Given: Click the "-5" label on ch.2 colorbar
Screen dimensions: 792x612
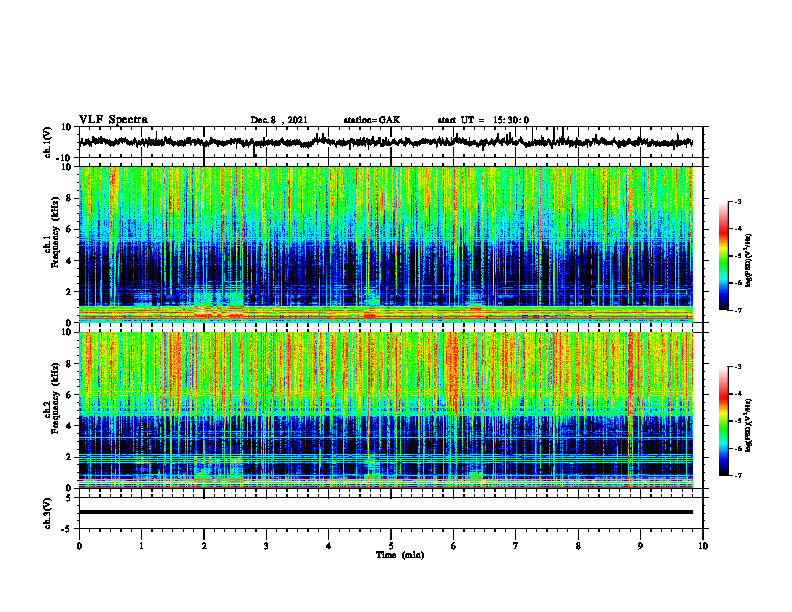Looking at the screenshot, I should [x=738, y=421].
